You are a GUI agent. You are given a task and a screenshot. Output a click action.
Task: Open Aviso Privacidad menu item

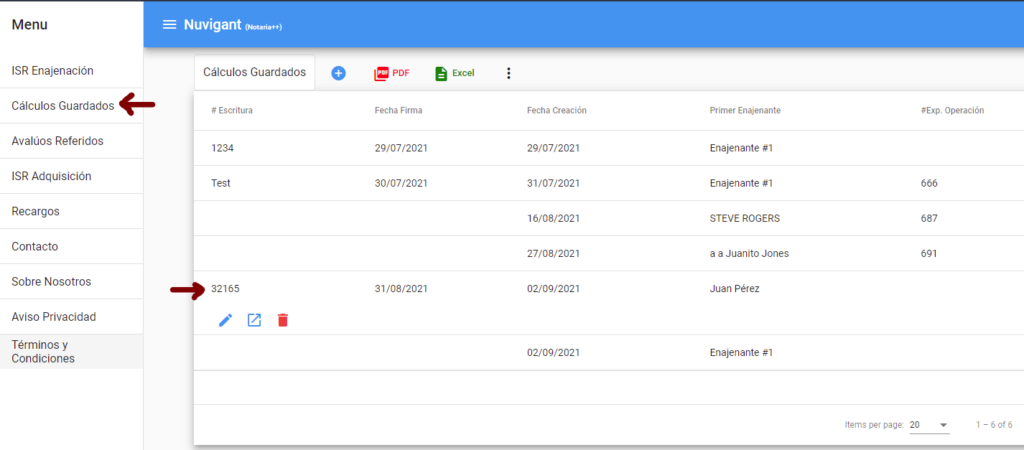[x=71, y=317]
